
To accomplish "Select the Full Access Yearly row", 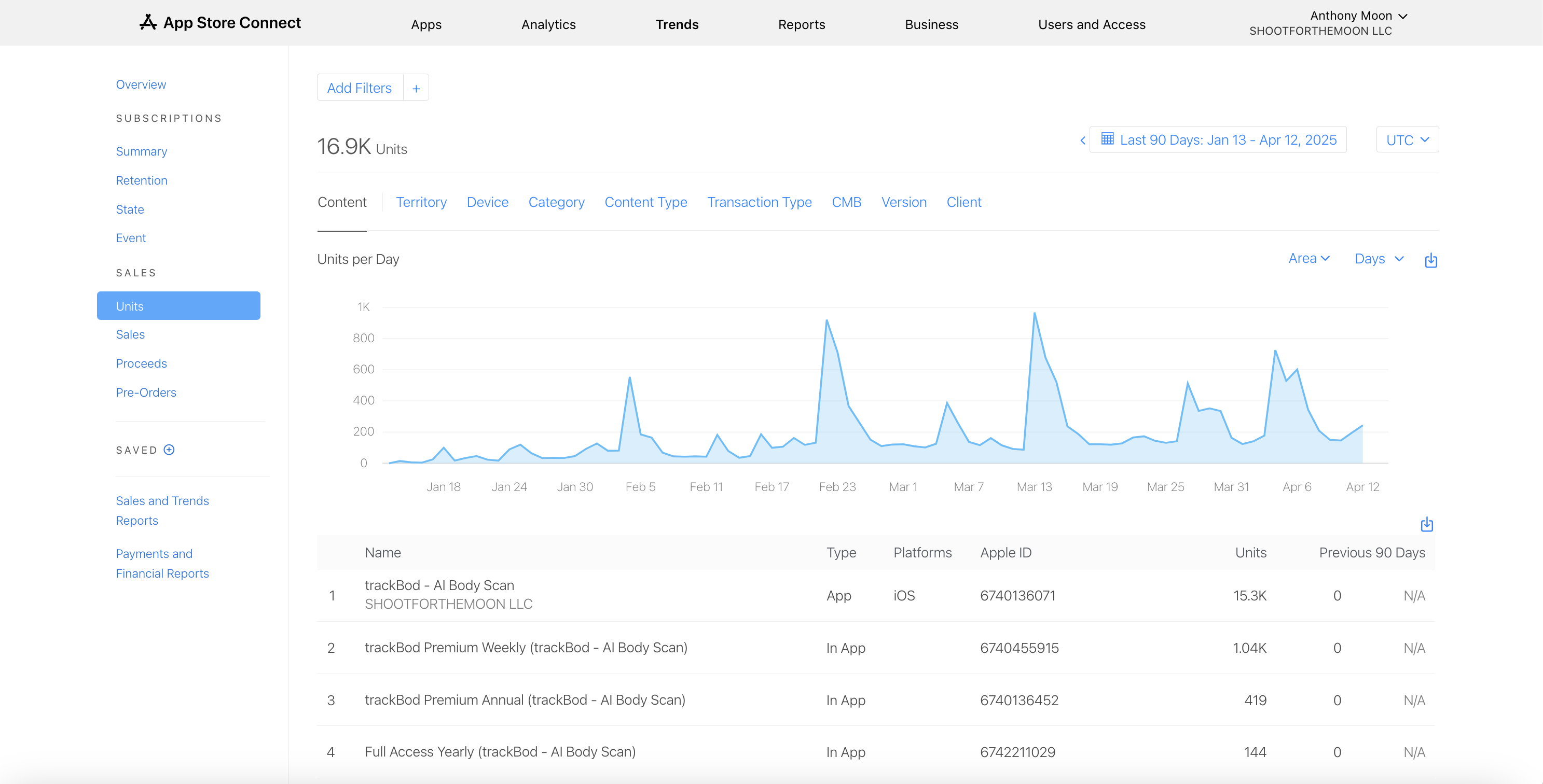I will (x=876, y=752).
